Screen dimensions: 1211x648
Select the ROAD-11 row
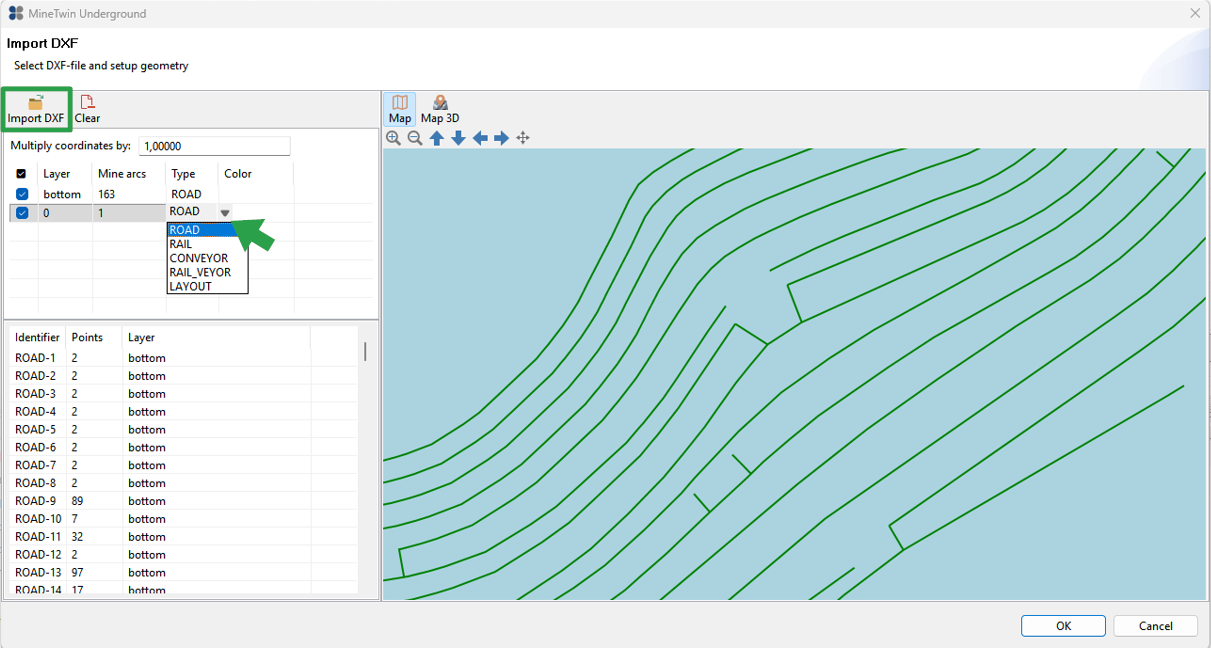click(184, 537)
